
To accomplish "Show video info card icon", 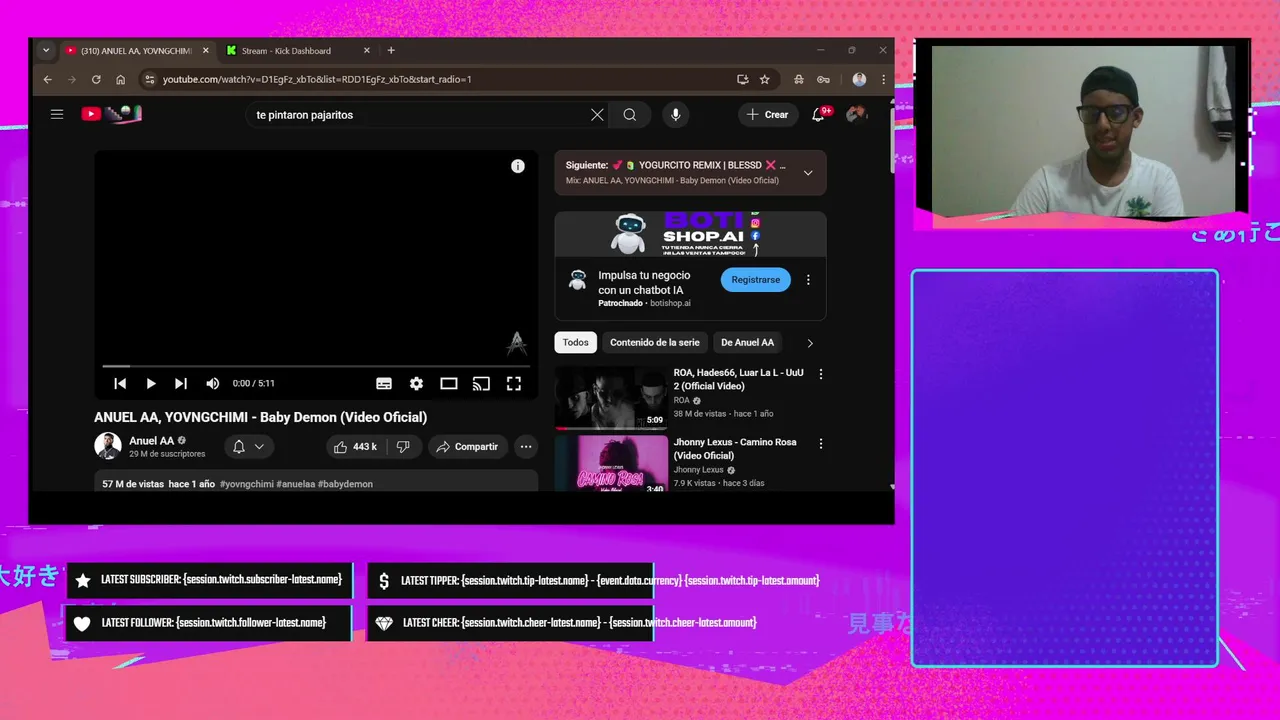I will (518, 166).
